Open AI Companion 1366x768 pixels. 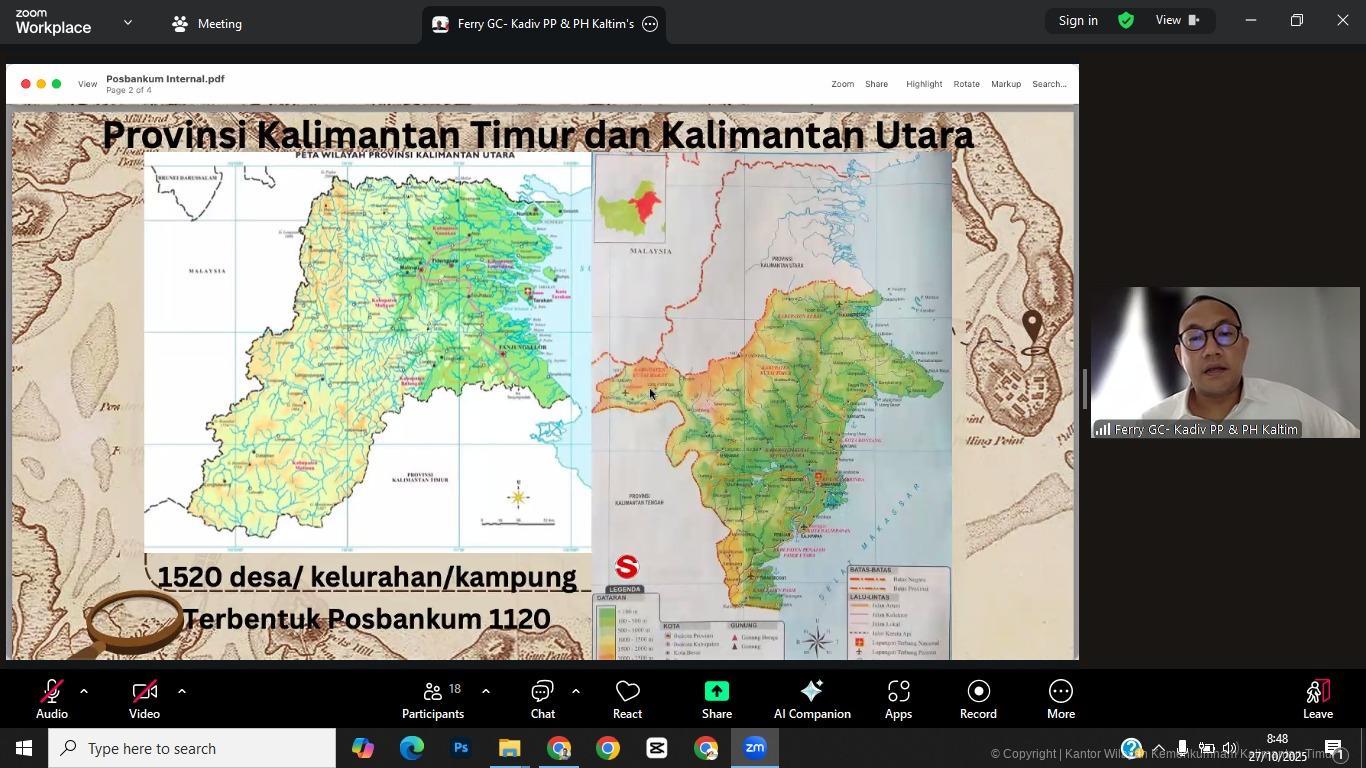pyautogui.click(x=811, y=700)
